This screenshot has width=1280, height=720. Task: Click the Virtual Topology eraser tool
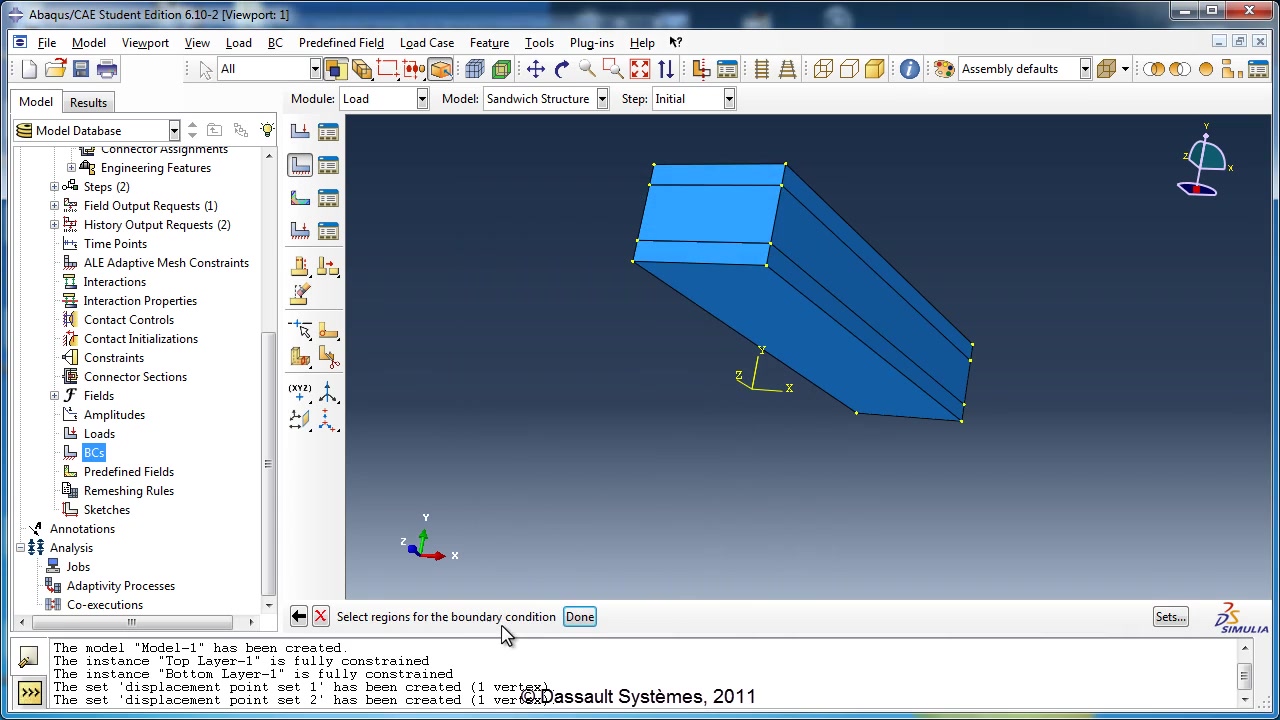300,295
